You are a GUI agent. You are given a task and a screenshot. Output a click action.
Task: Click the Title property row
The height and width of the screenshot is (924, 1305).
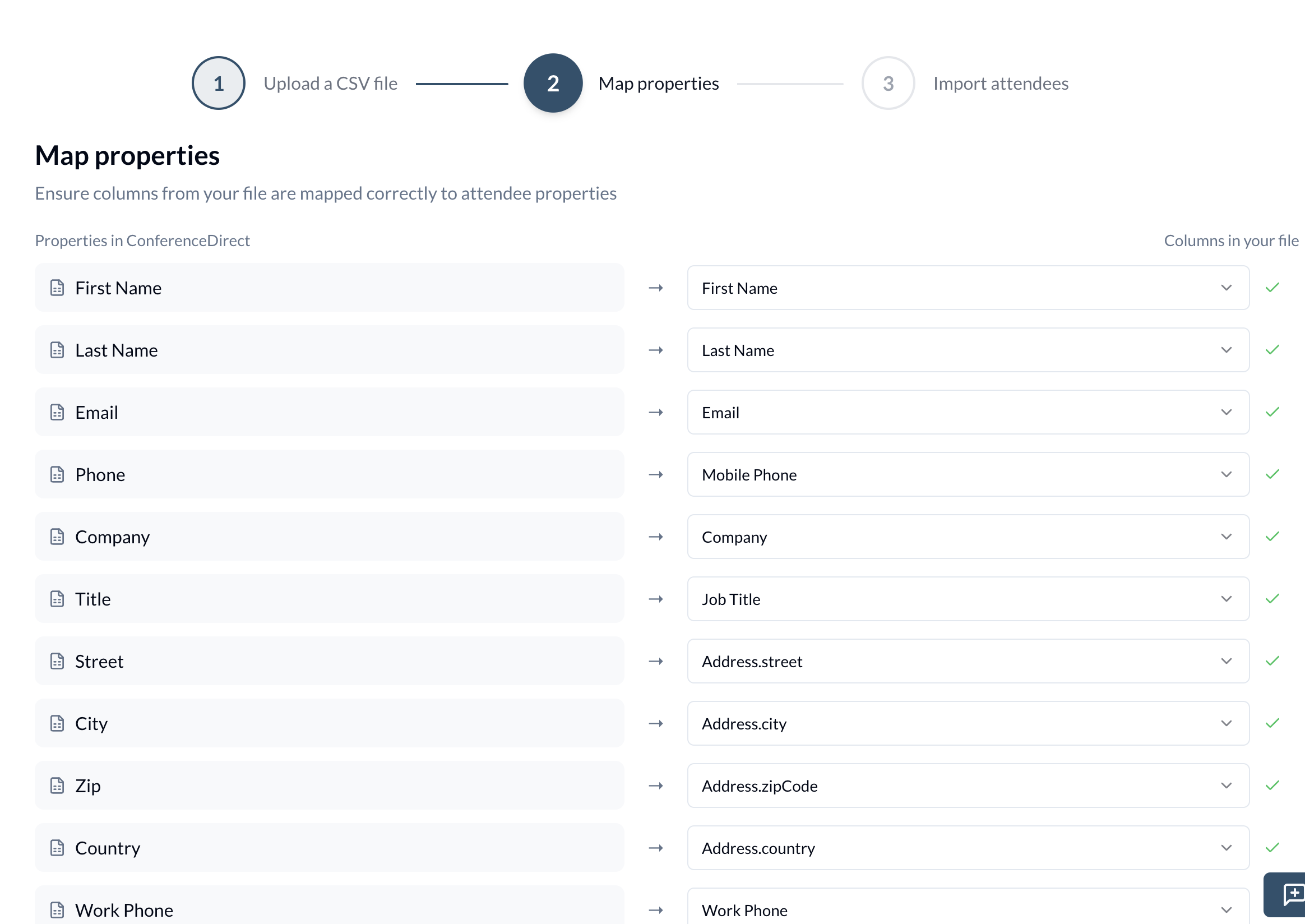[x=330, y=599]
